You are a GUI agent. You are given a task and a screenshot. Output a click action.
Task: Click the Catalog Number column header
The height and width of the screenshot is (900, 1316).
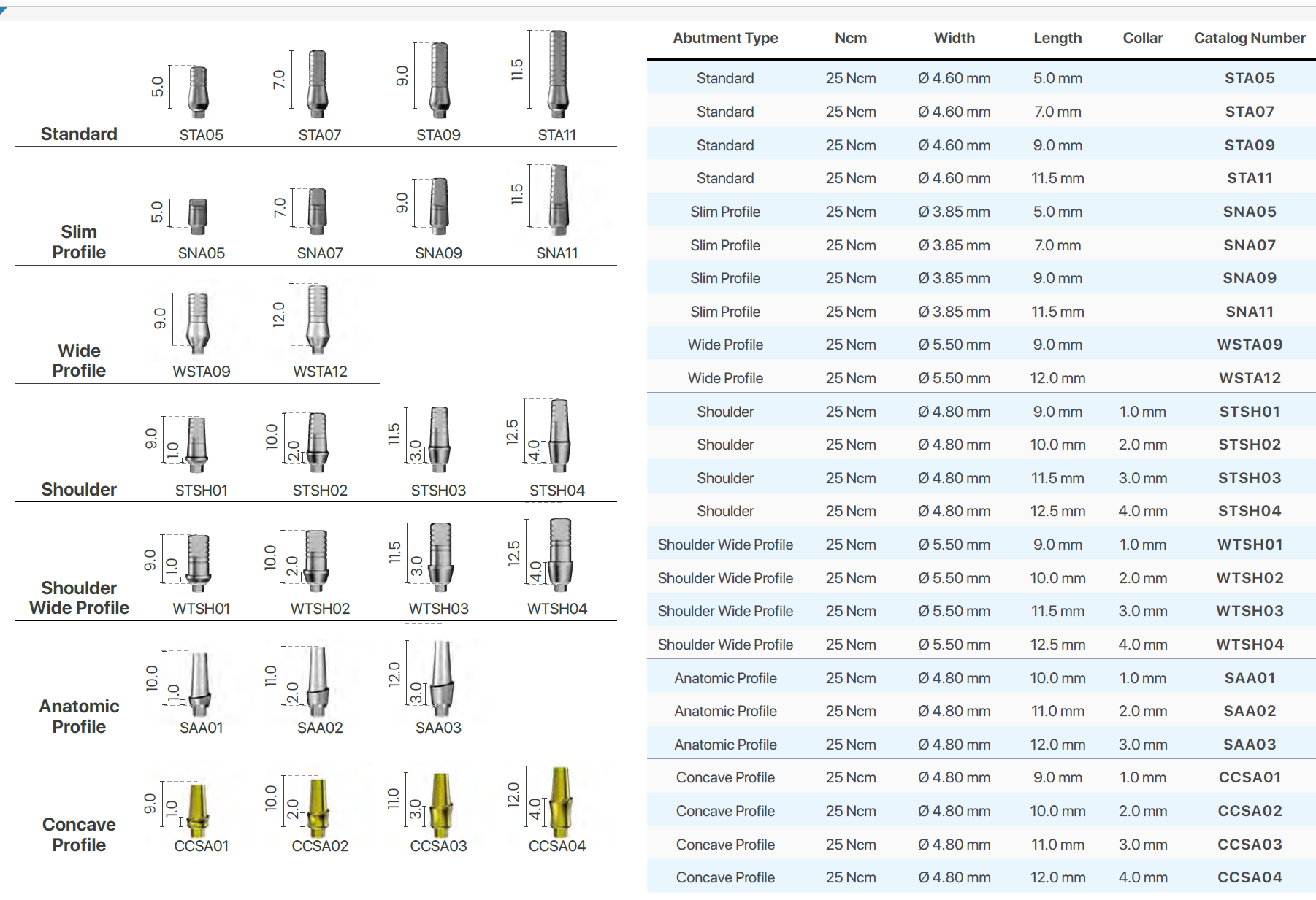(1249, 38)
